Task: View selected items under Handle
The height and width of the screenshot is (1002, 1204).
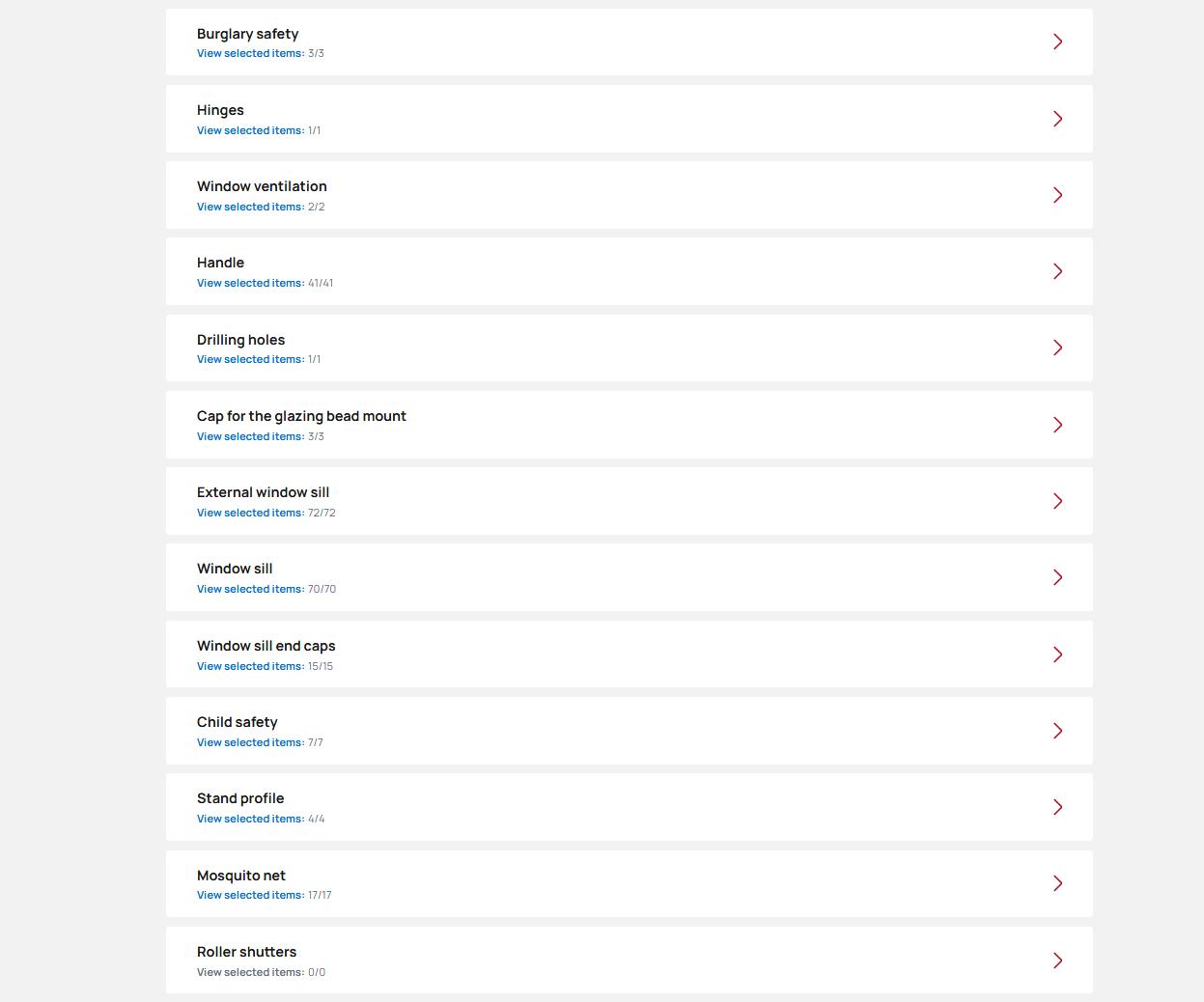Action: point(250,284)
